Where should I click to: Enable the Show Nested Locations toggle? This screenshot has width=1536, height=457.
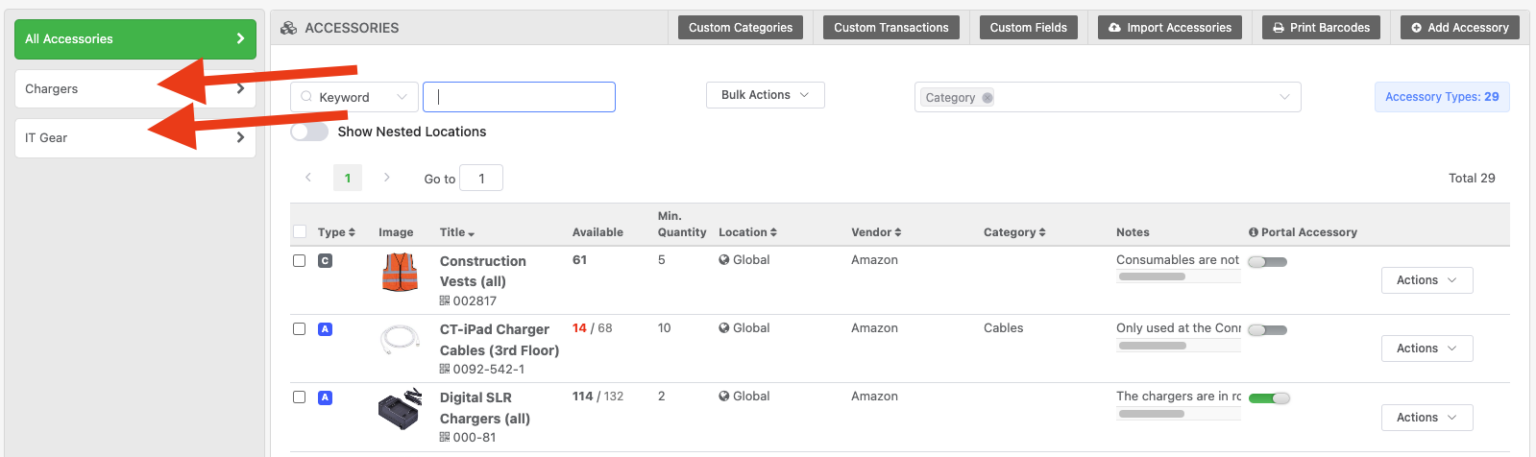[x=309, y=132]
